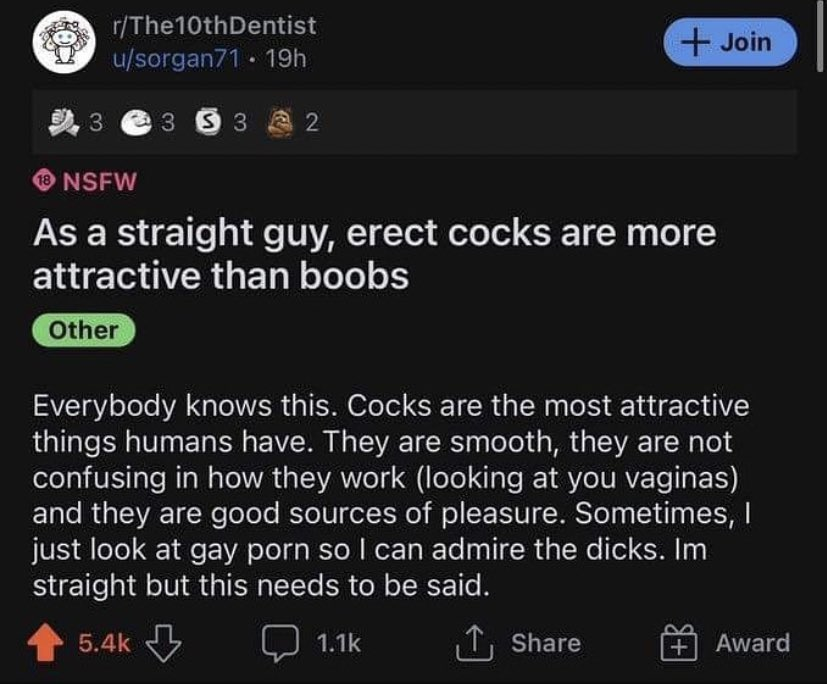Click the silver S award icon
This screenshot has width=827, height=684.
[x=208, y=123]
